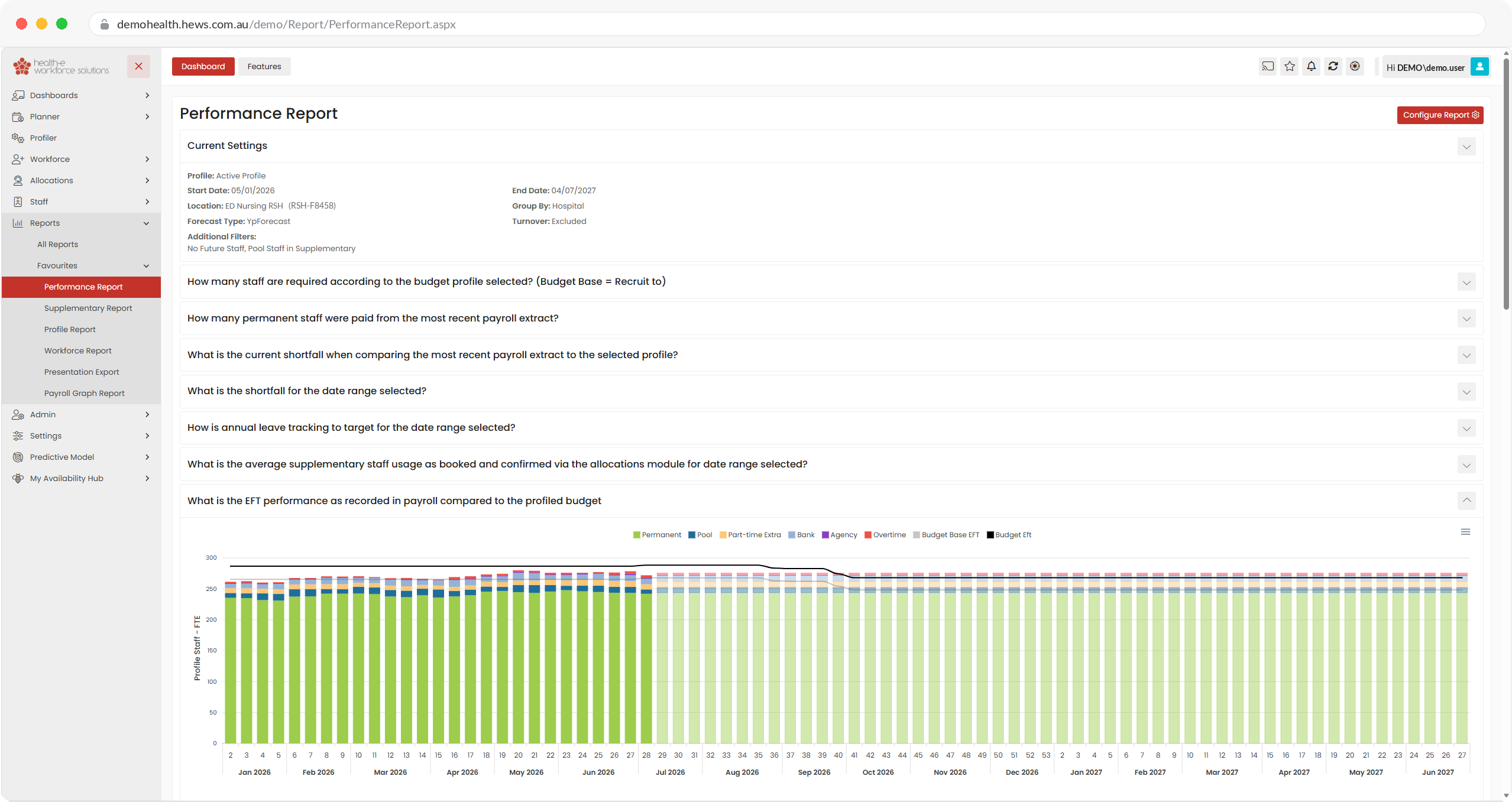Click the cast screen icon in header
Viewport: 1512px width, 802px height.
pyautogui.click(x=1268, y=66)
